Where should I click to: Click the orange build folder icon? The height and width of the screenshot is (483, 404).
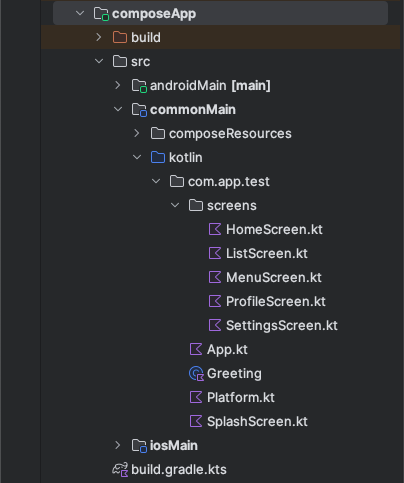pyautogui.click(x=120, y=37)
